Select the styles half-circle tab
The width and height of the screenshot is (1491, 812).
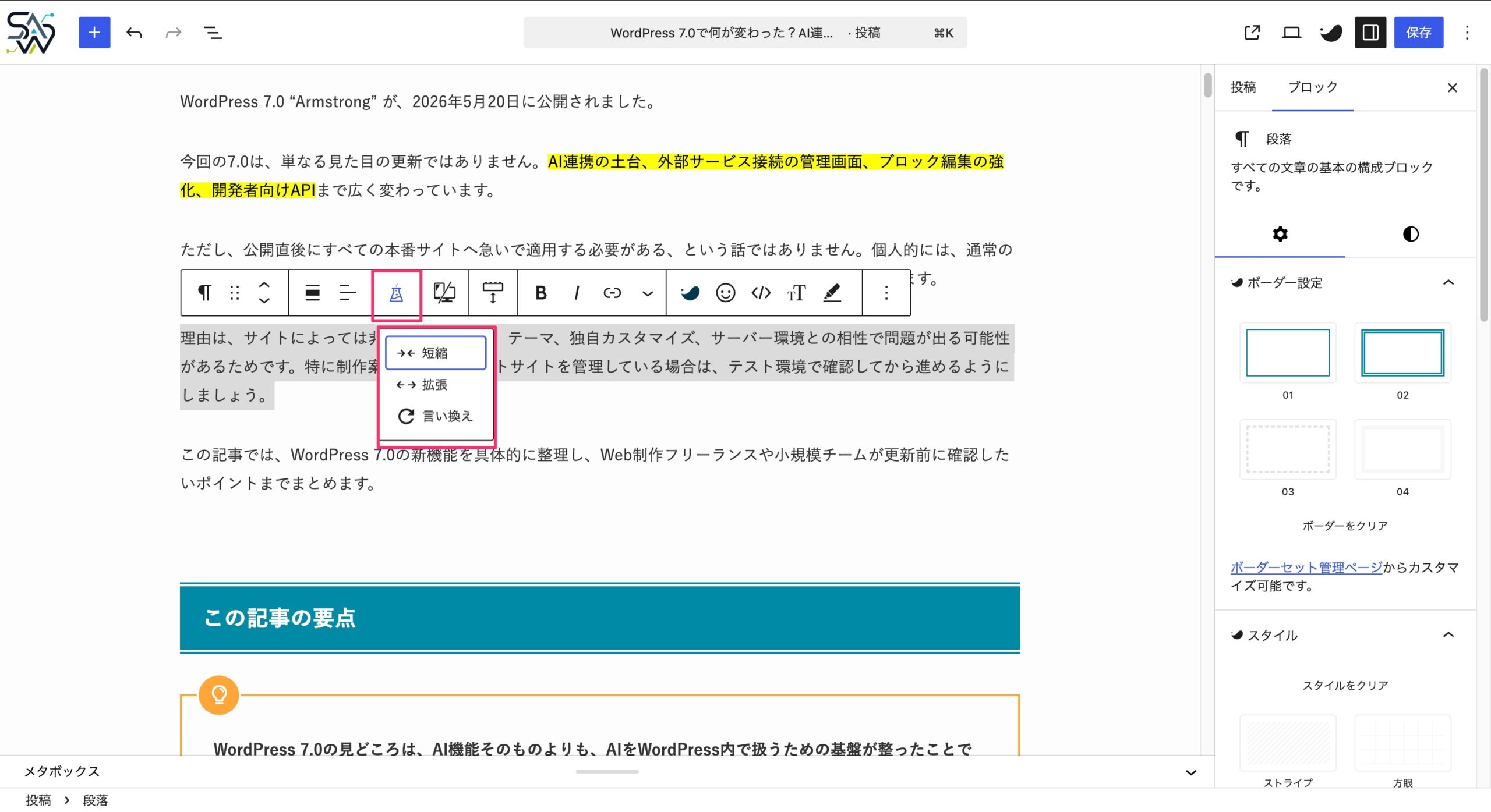tap(1411, 234)
